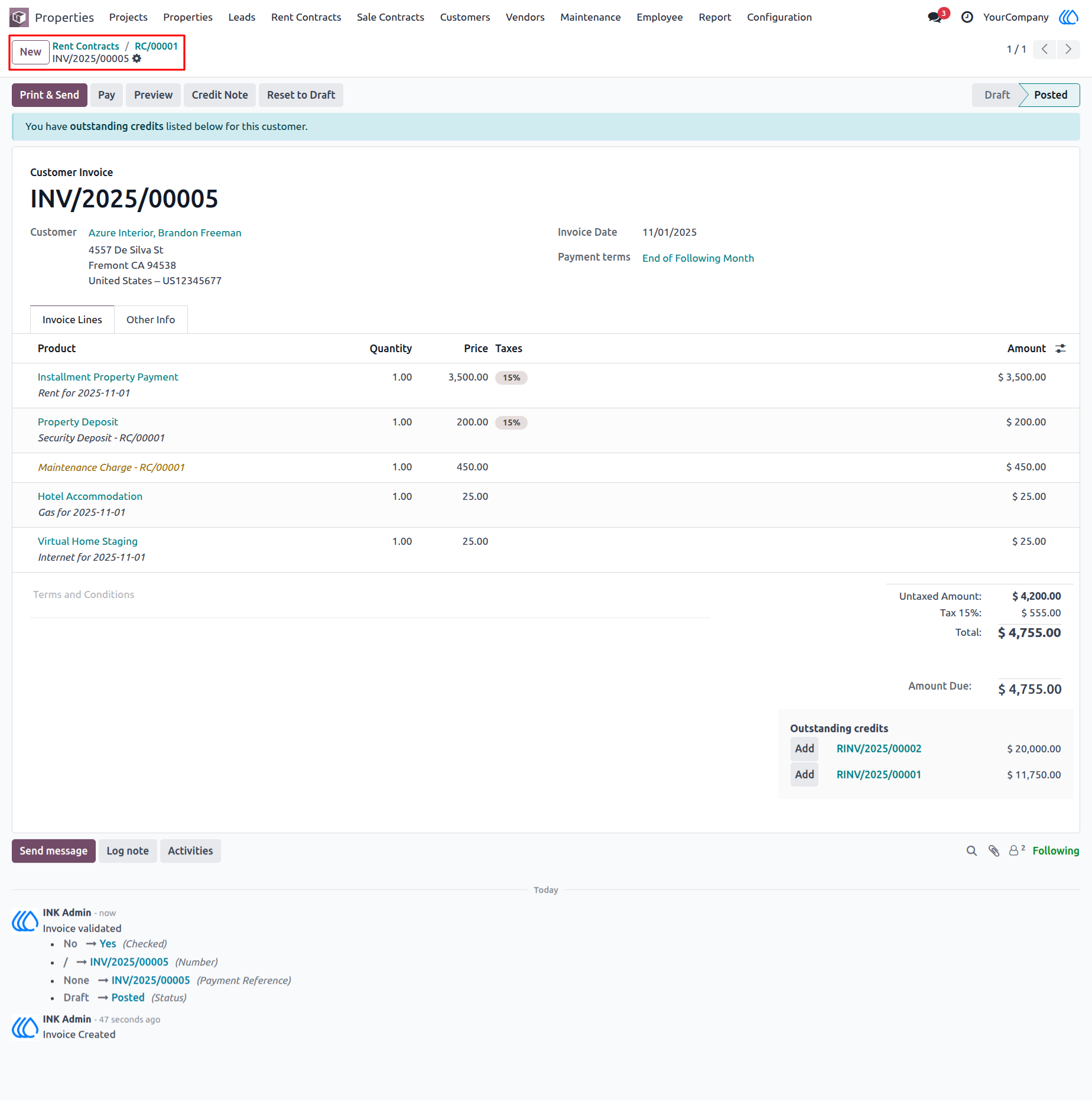This screenshot has width=1092, height=1102.
Task: Open the Properties app home icon
Action: point(19,17)
